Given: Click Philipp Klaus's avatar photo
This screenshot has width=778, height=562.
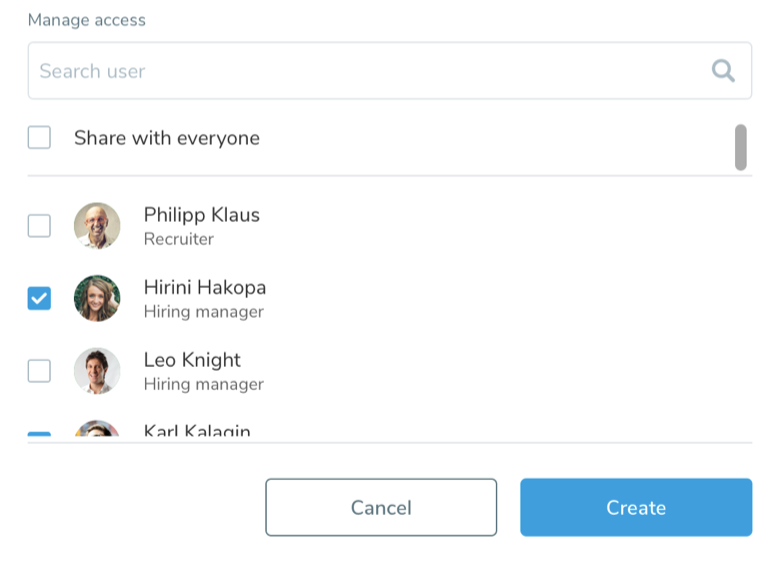Looking at the screenshot, I should (x=97, y=226).
